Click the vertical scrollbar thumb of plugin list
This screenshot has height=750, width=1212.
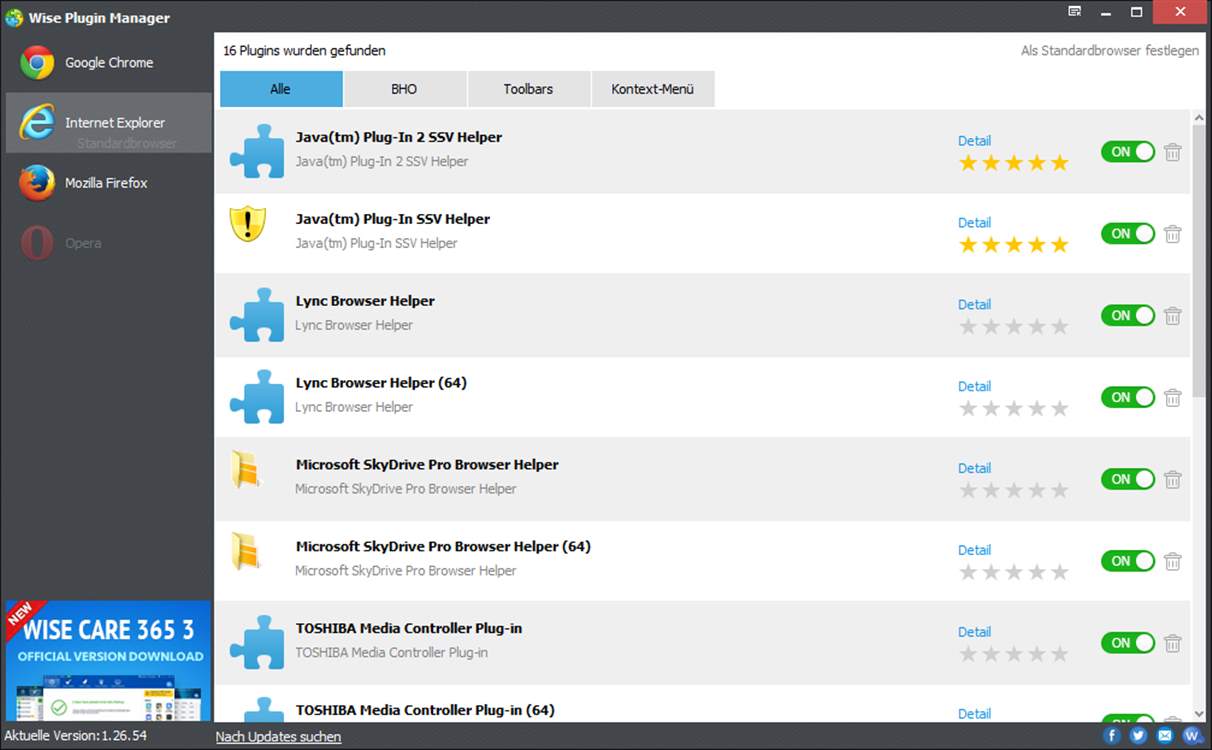pos(1199,260)
